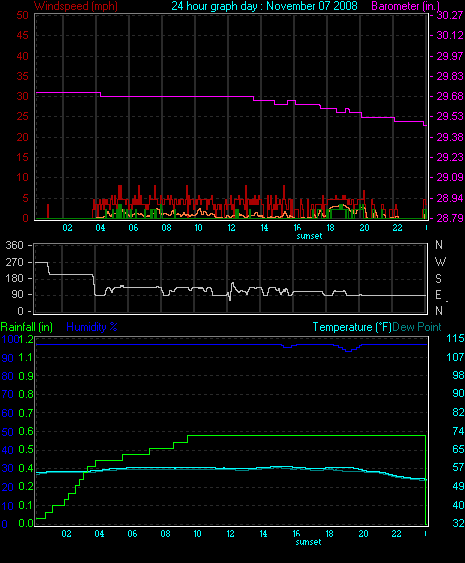The image size is (465, 563).
Task: Click the sunset marker under bottom graph
Action: point(308,542)
